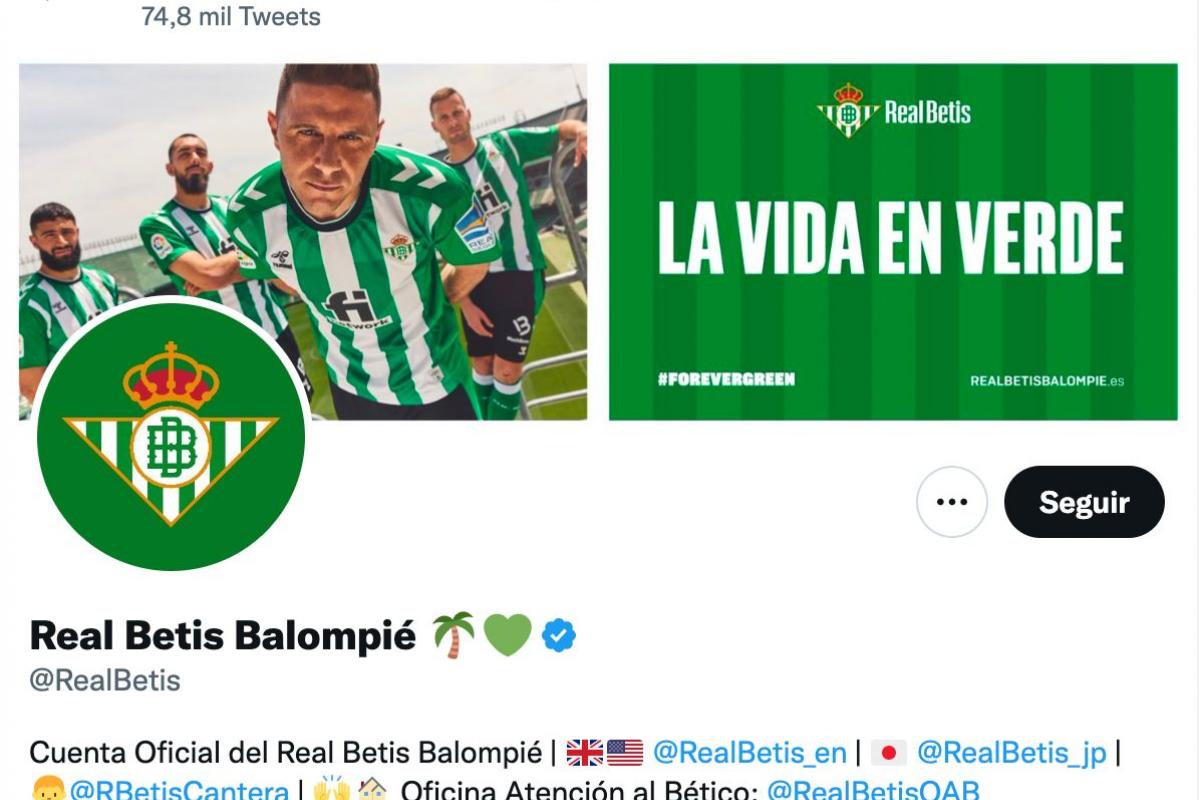Click the palm tree emoji in name
The width and height of the screenshot is (1200, 800).
point(453,635)
